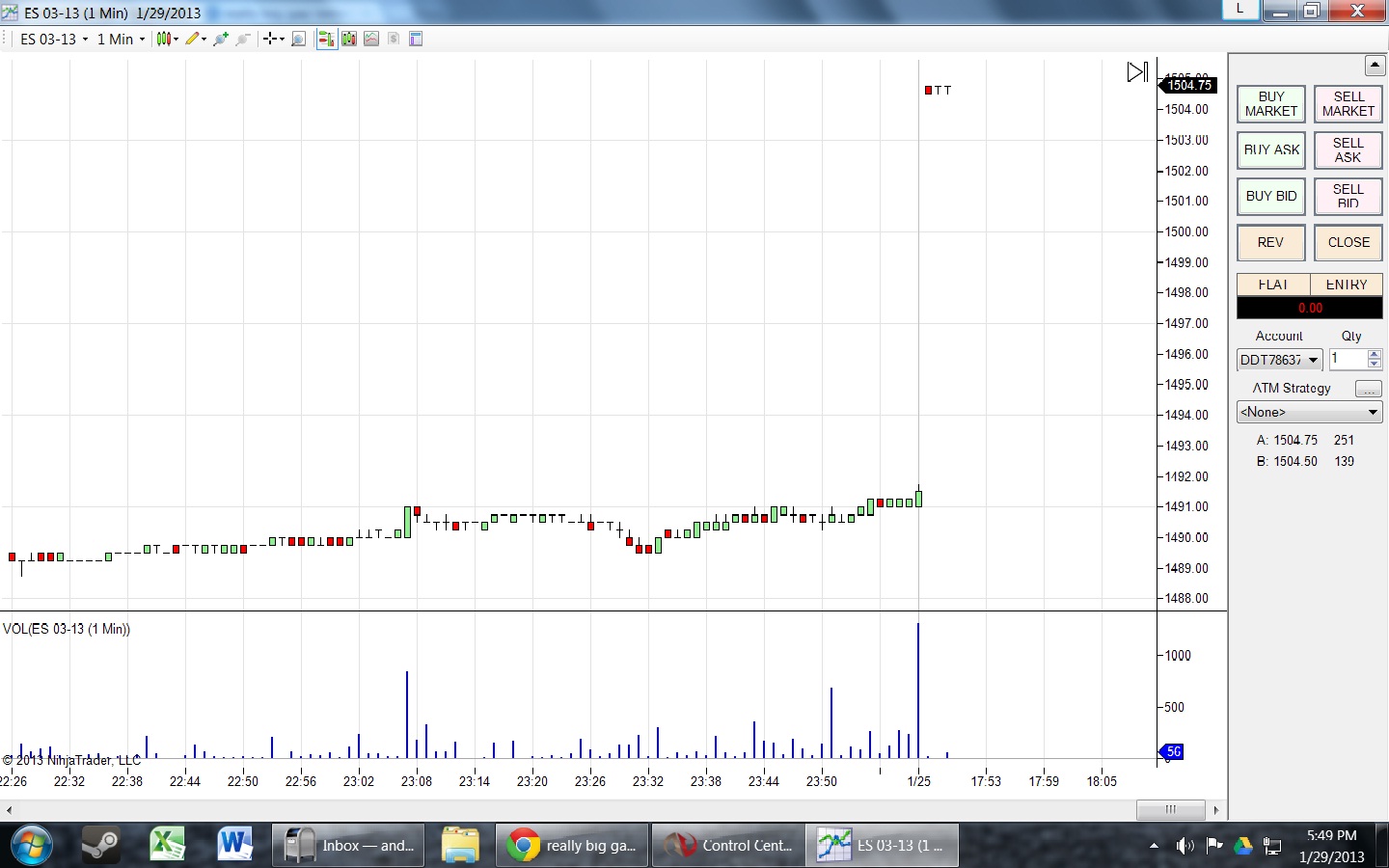
Task: Click the FLAT position status label
Action: point(1273,285)
